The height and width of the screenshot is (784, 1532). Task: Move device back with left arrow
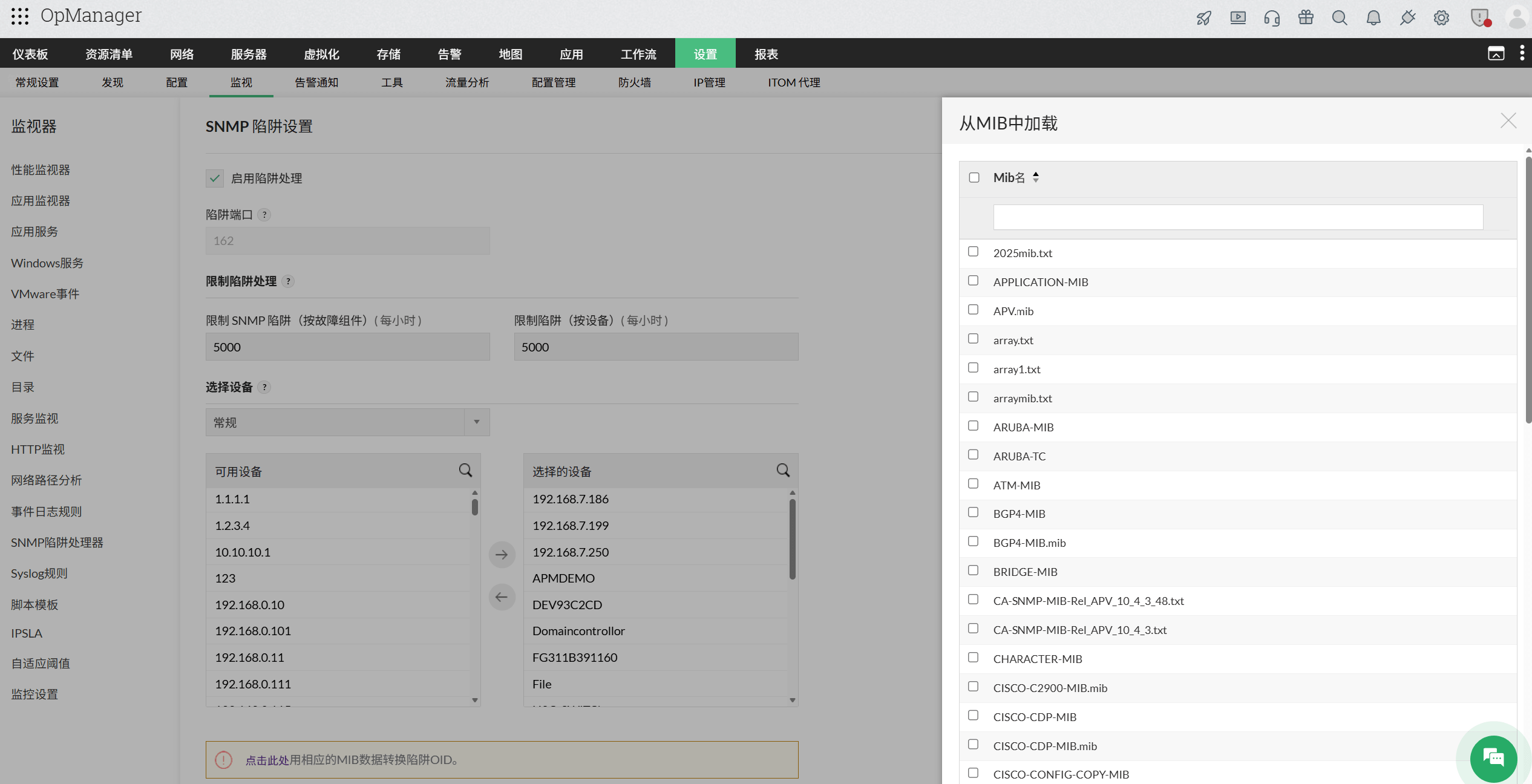pos(502,597)
